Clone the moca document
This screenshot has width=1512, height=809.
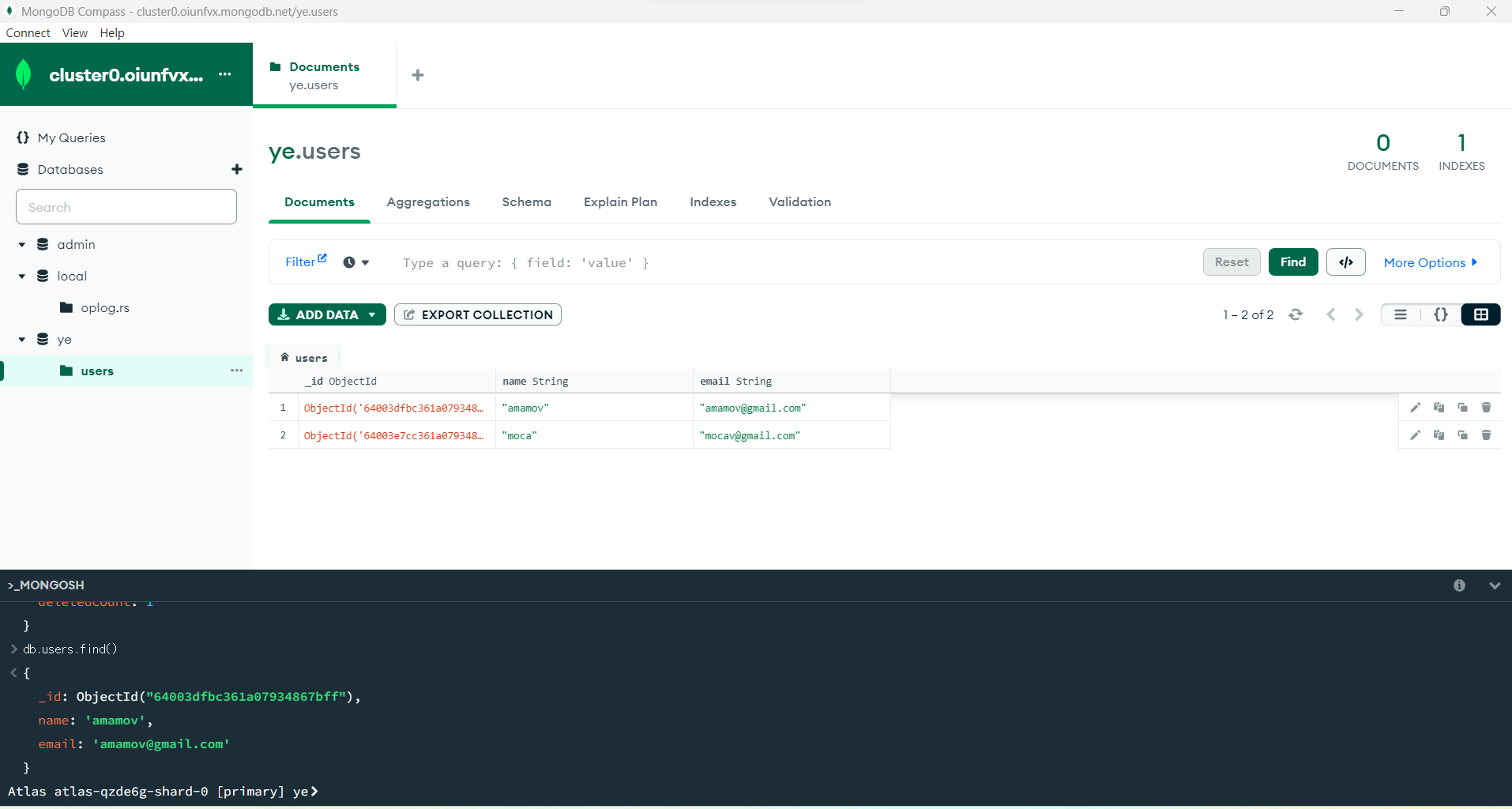(x=1462, y=435)
